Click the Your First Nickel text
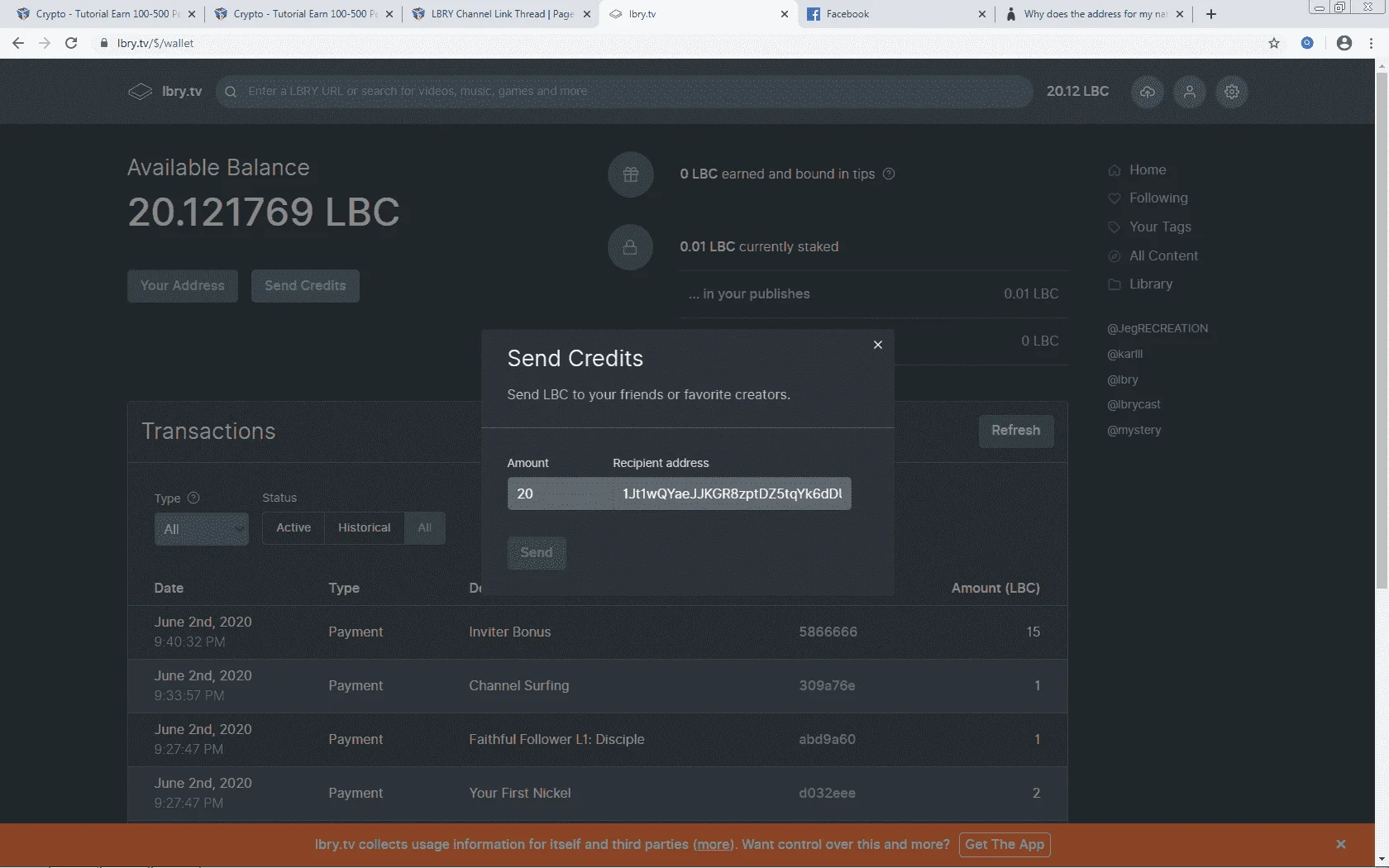Viewport: 1389px width, 868px height. point(519,793)
